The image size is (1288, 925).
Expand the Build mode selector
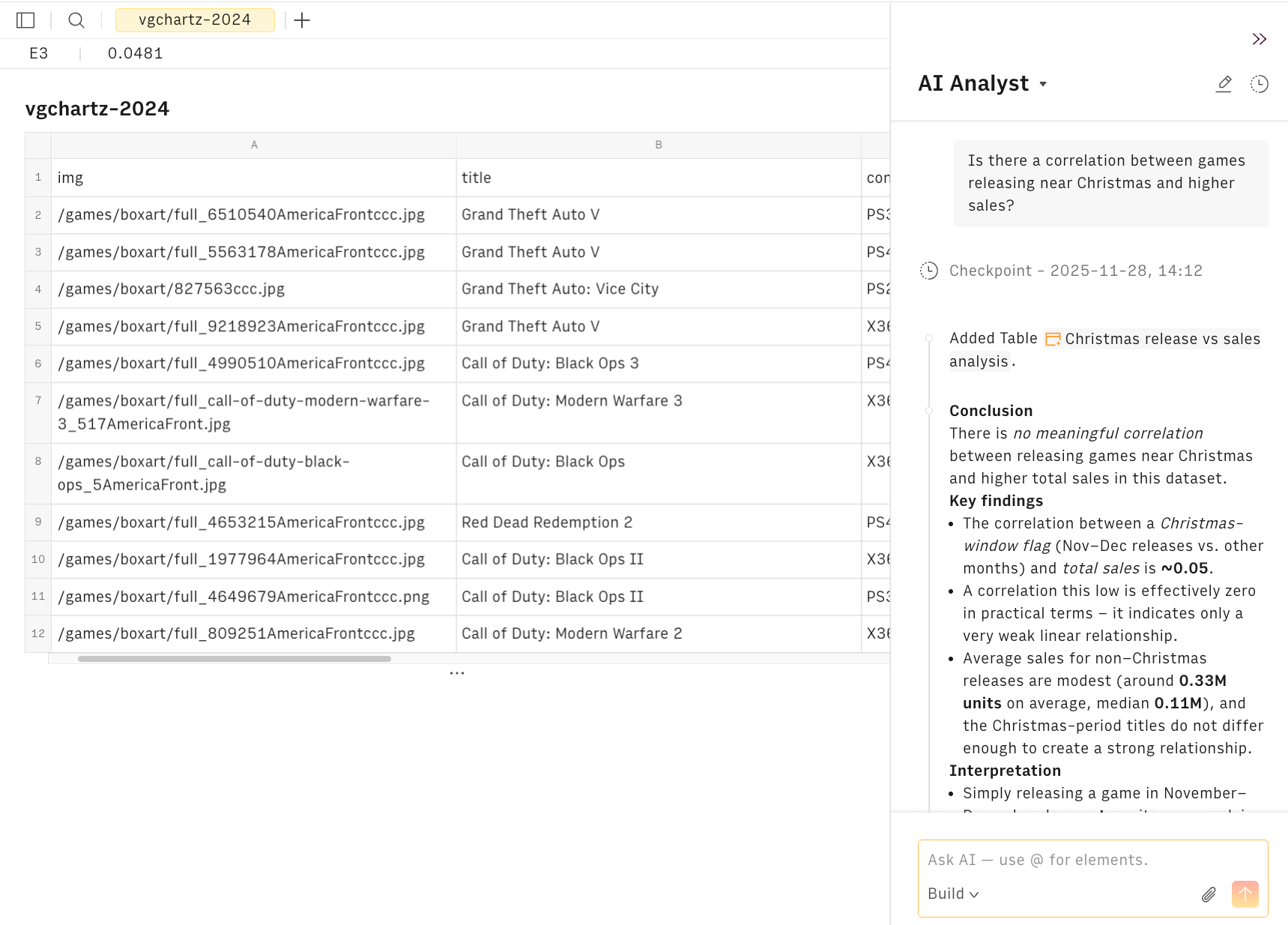(952, 894)
